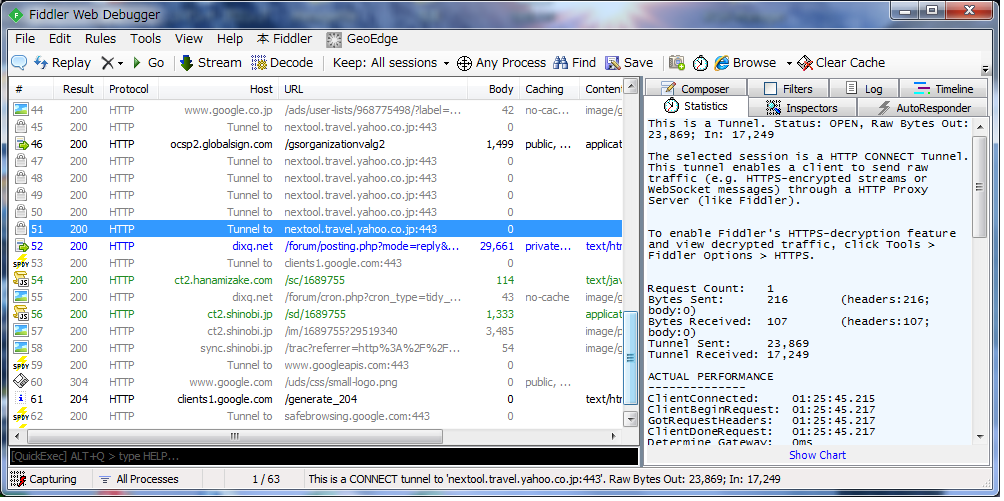The height and width of the screenshot is (501, 1004).
Task: Click the Decode toolbar button
Action: pyautogui.click(x=282, y=63)
